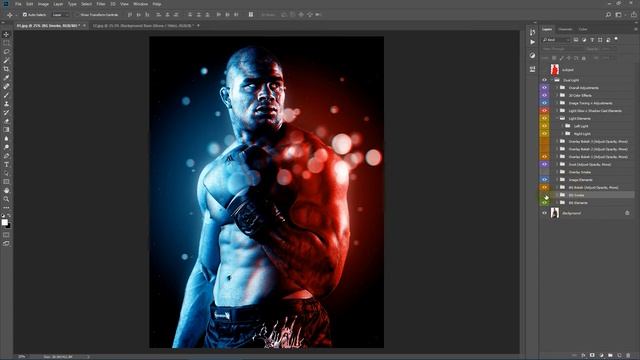Screen dimensions: 640x360
Task: Toggle Quick Mask mode icon
Action: [6, 235]
